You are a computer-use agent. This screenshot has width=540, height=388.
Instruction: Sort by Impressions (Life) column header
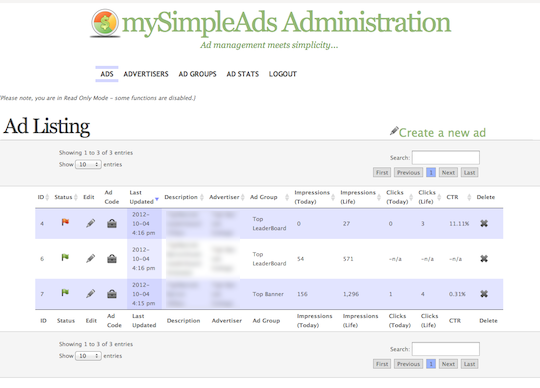(x=360, y=197)
